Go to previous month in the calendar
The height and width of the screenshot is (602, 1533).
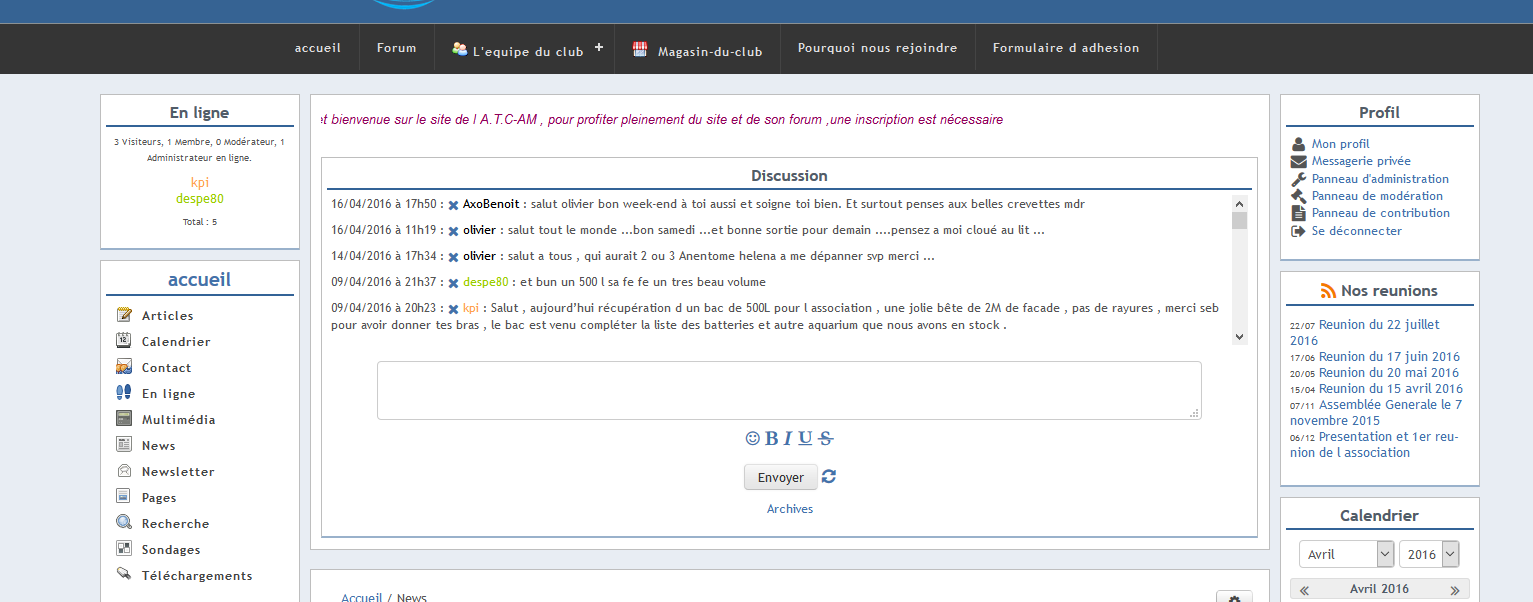(x=1304, y=590)
